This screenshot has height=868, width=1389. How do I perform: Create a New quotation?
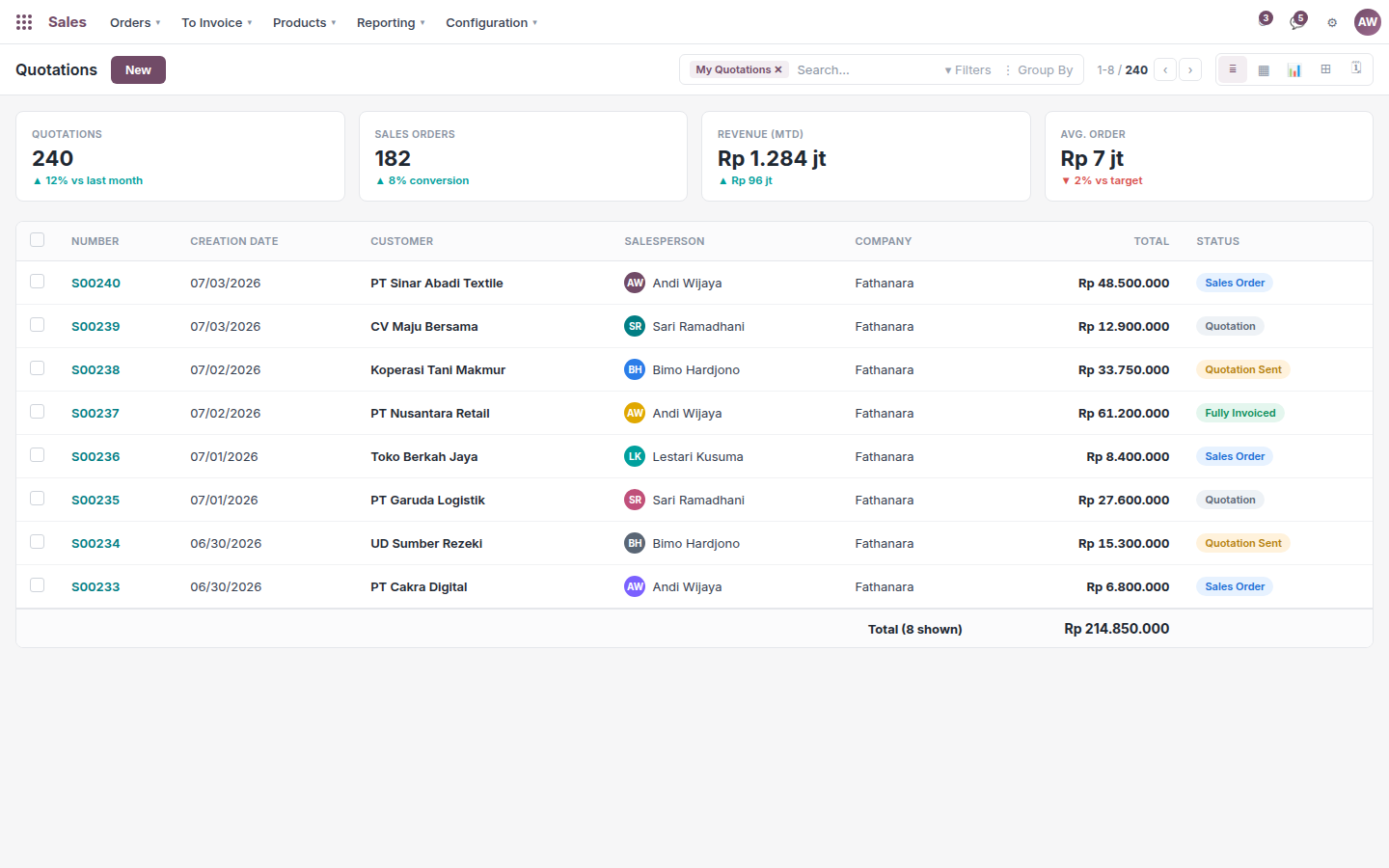[x=138, y=69]
